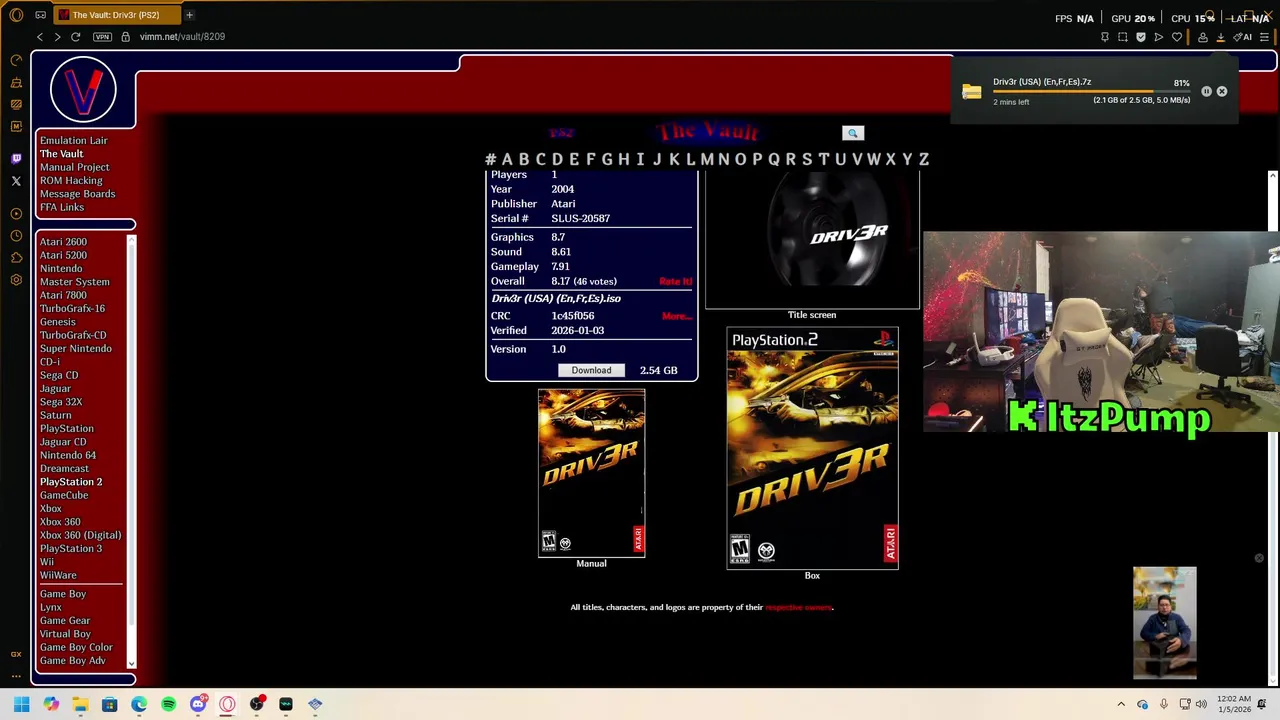Go forward one page
The image size is (1280, 720).
tap(57, 37)
